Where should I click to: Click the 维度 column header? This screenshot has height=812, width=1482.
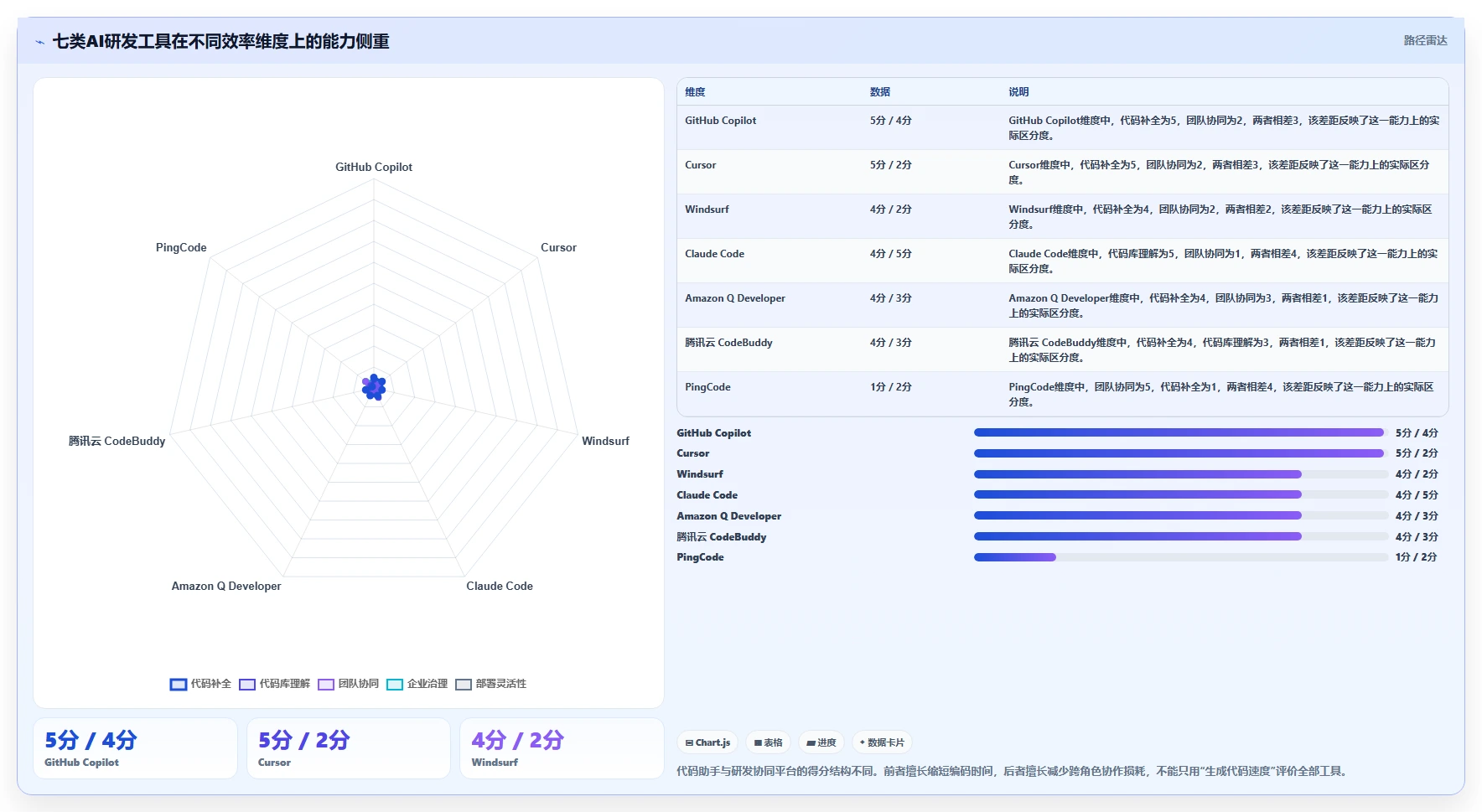click(695, 92)
